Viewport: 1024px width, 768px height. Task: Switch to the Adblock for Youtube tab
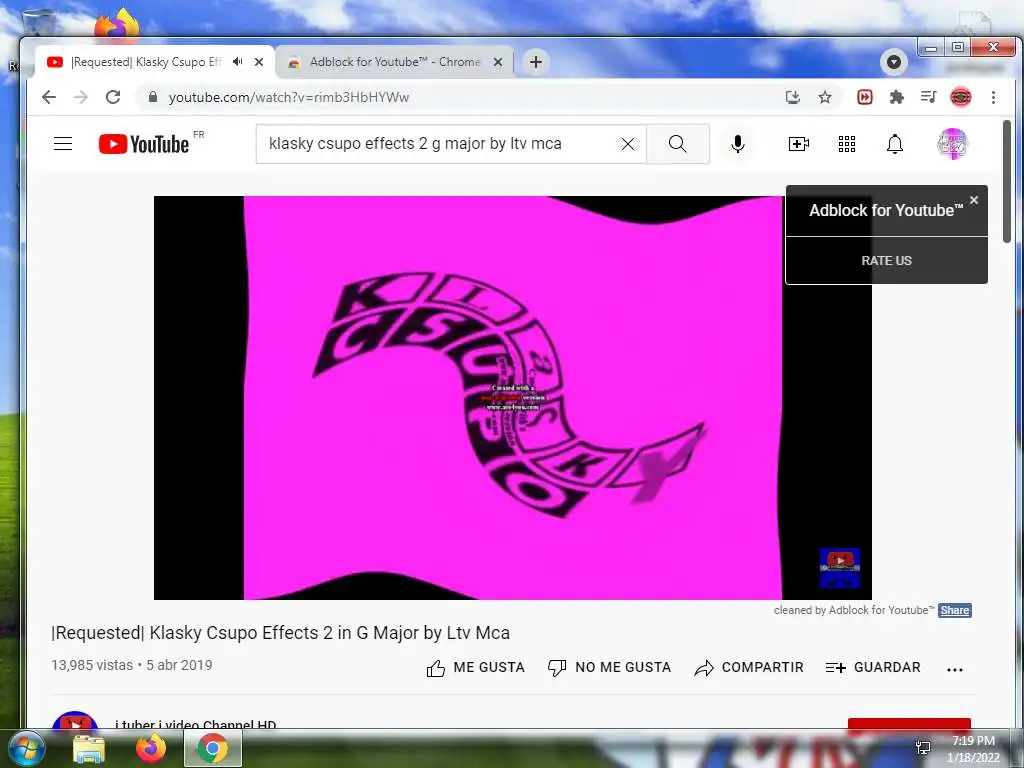[394, 62]
